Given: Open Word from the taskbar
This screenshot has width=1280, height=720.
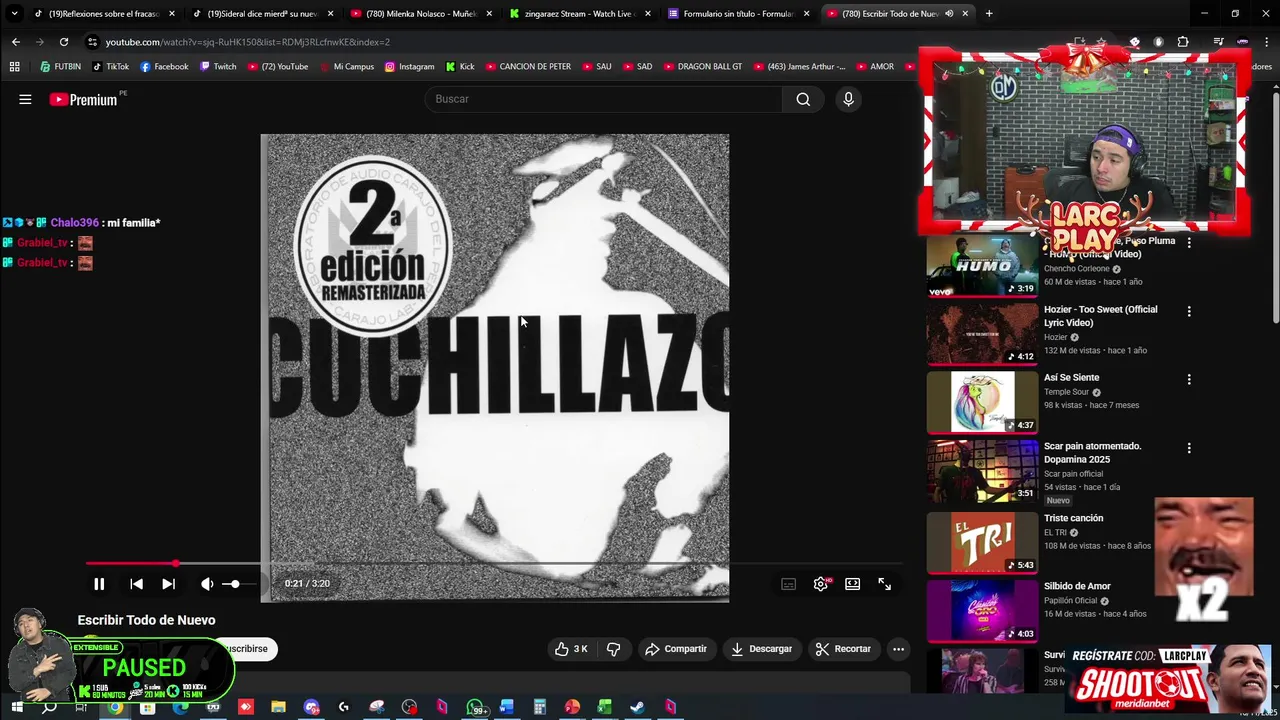Looking at the screenshot, I should coord(506,707).
